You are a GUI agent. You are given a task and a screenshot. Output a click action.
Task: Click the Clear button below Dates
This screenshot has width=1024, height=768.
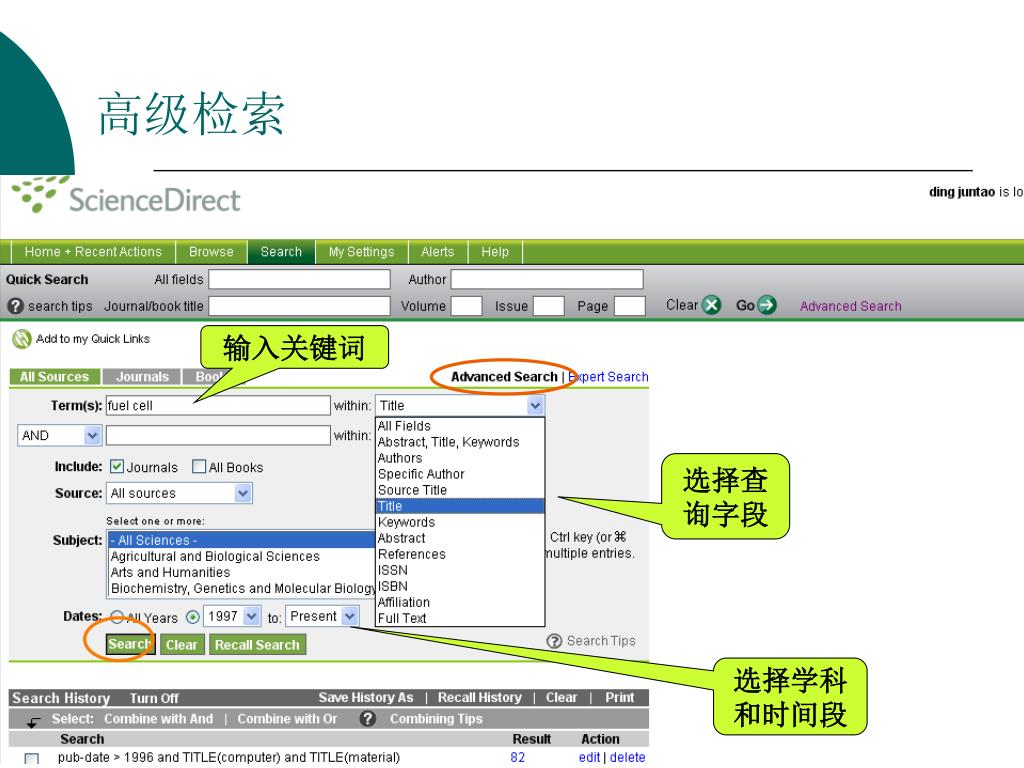pyautogui.click(x=182, y=645)
